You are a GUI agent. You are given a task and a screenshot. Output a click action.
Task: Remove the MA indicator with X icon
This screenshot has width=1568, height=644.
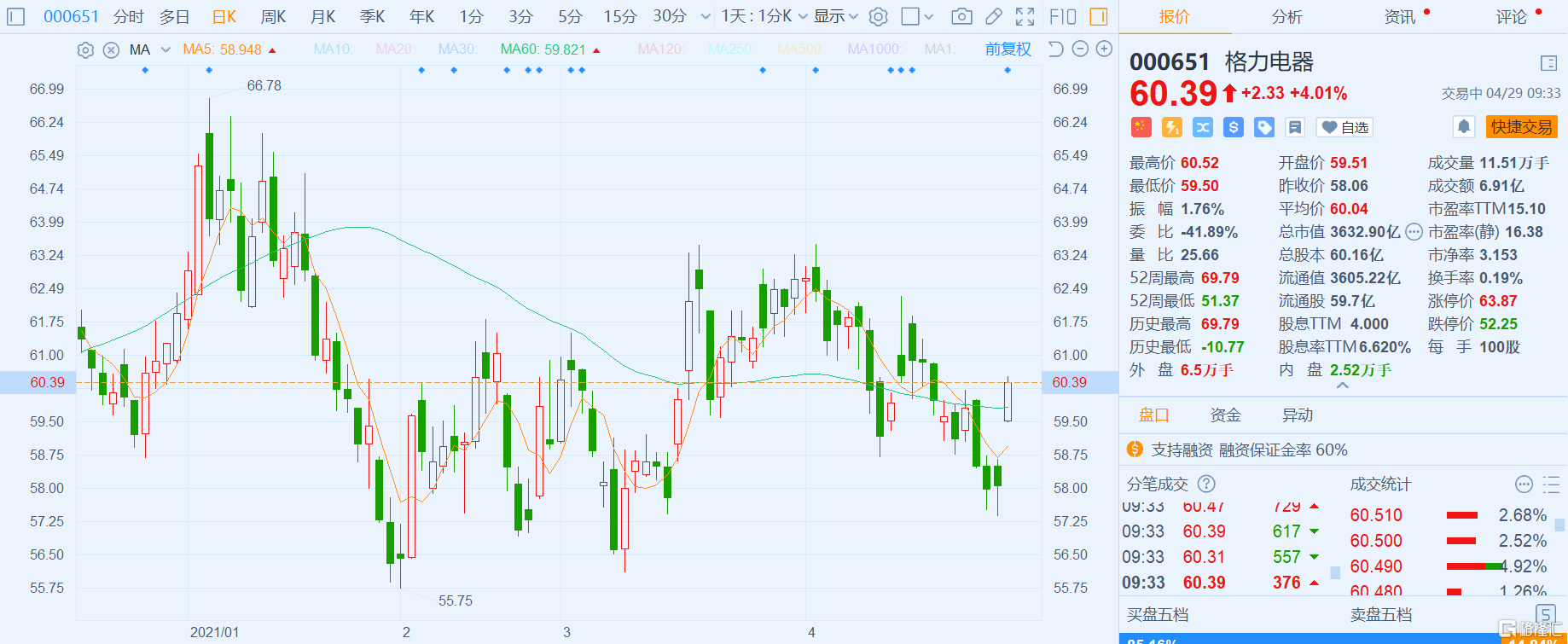coord(111,49)
